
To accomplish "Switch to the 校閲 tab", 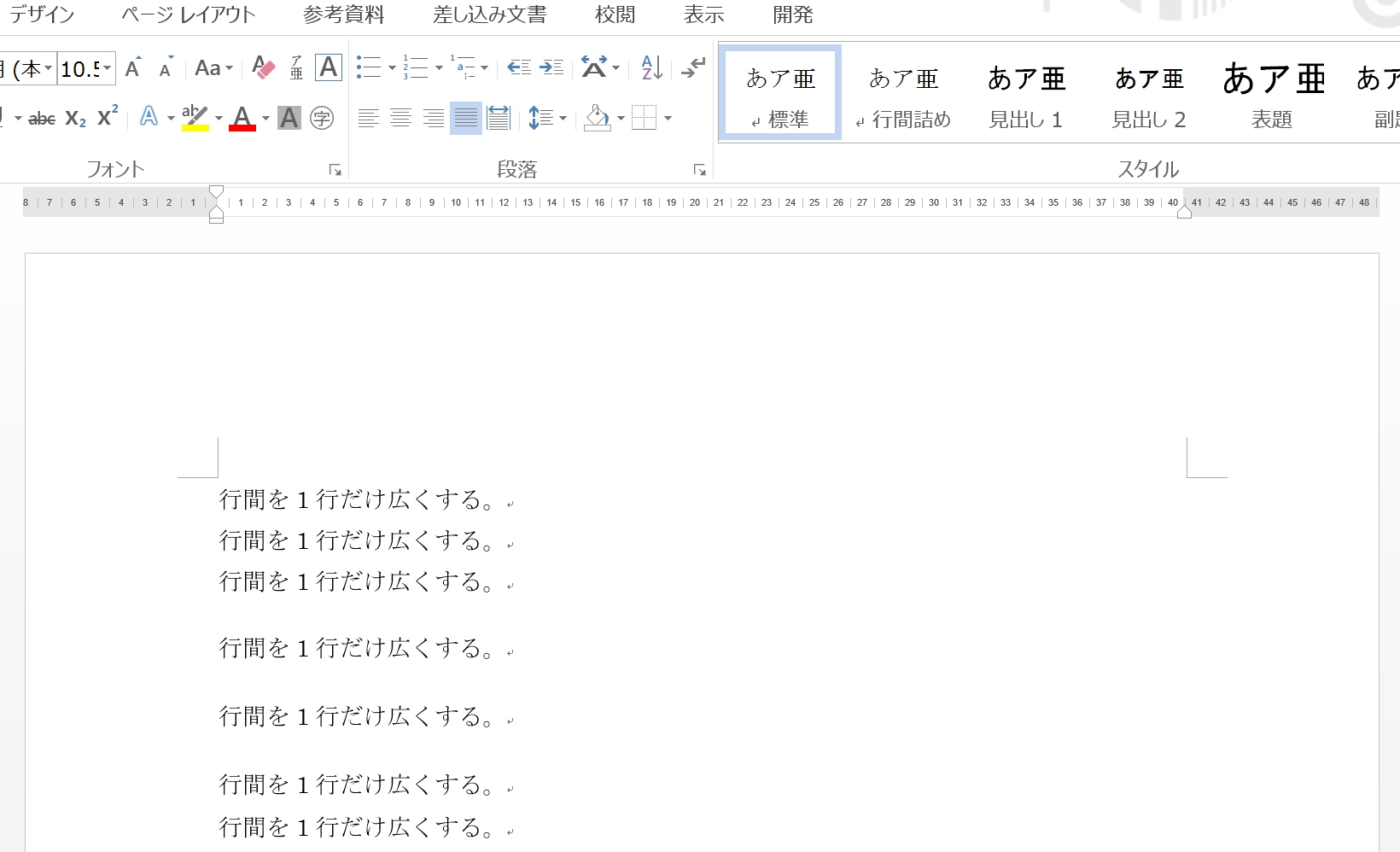I will coord(615,15).
